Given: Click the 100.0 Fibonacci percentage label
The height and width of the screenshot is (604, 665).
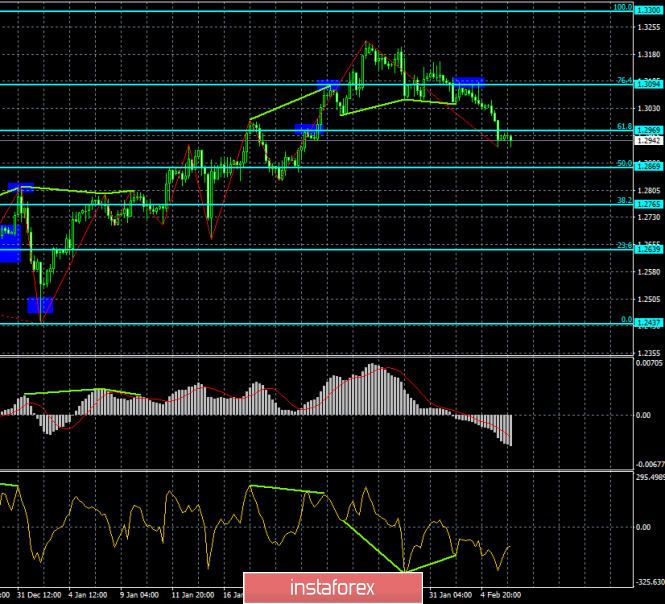Looking at the screenshot, I should (623, 7).
